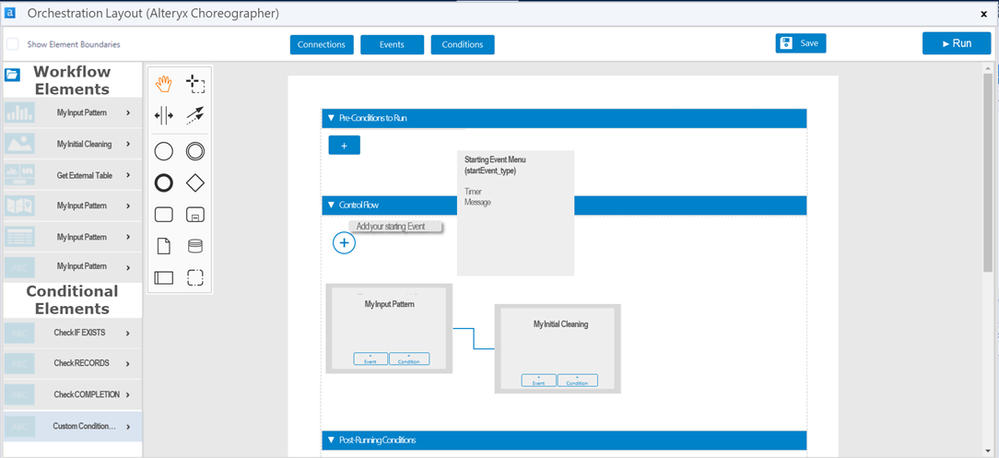The height and width of the screenshot is (458, 999).
Task: Click the ABC icon beside Check COMPLETION
Action: point(20,394)
